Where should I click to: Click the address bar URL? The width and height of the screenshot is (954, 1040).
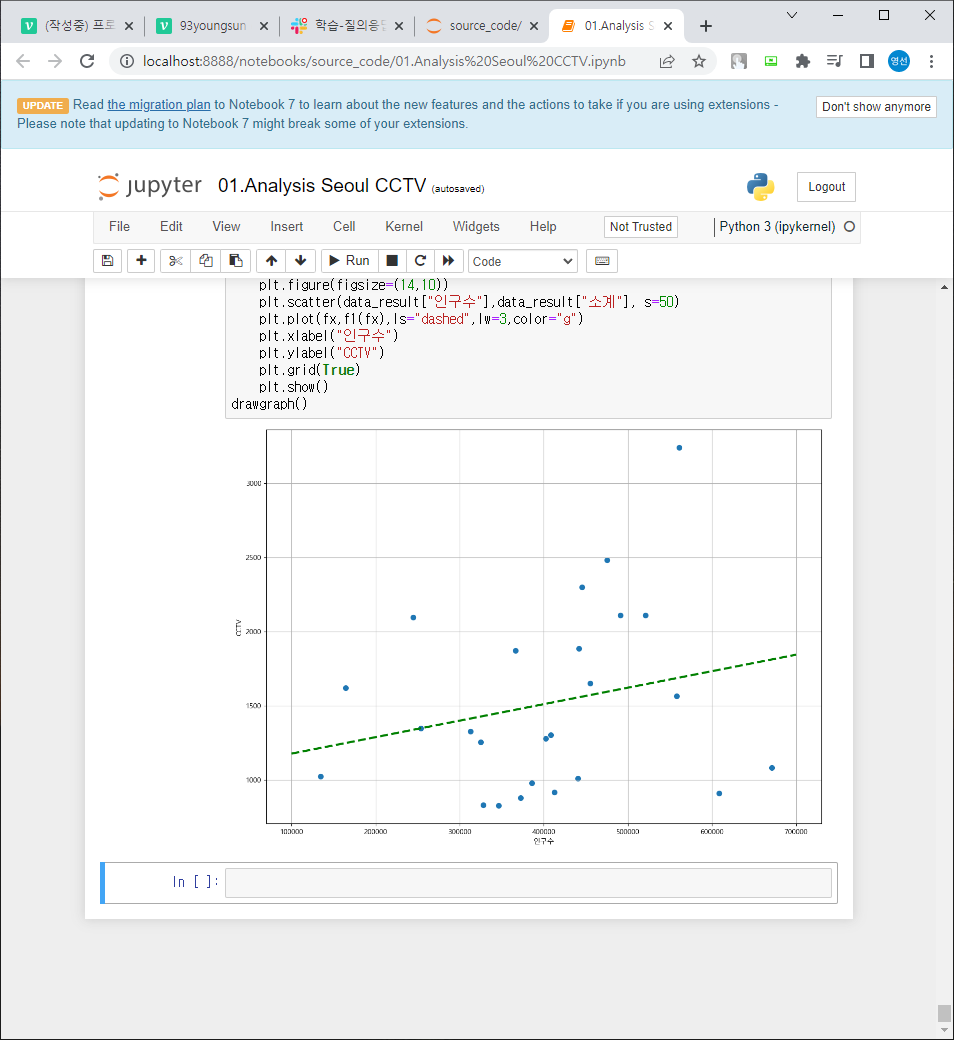(x=384, y=62)
